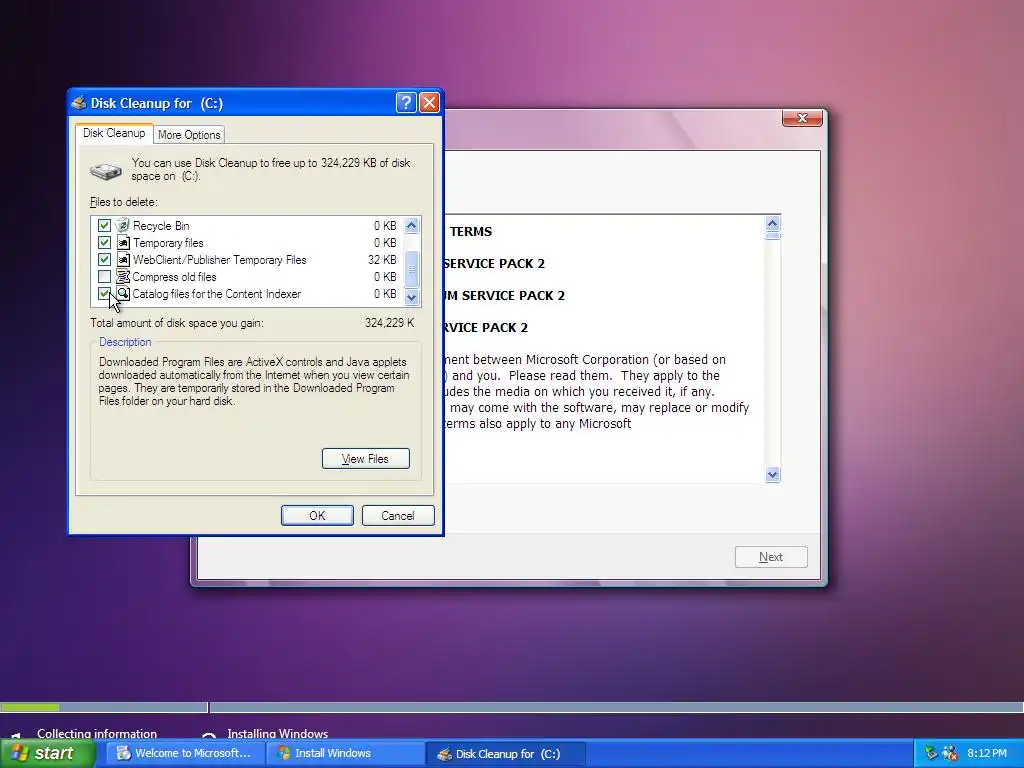Close the Disk Cleanup dialog
1024x768 pixels.
[429, 103]
